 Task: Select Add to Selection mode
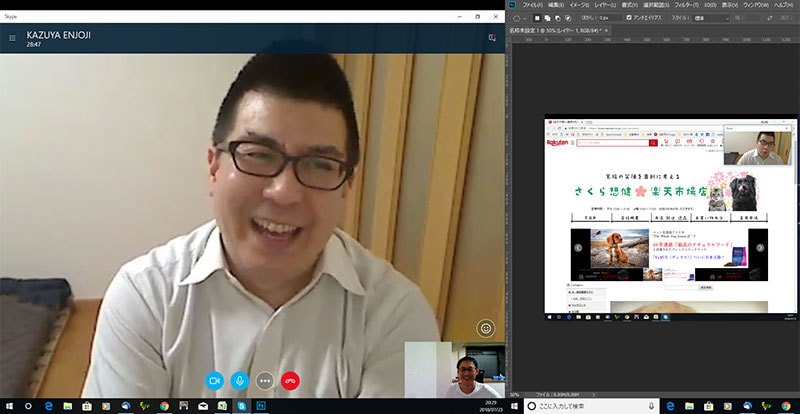(547, 18)
